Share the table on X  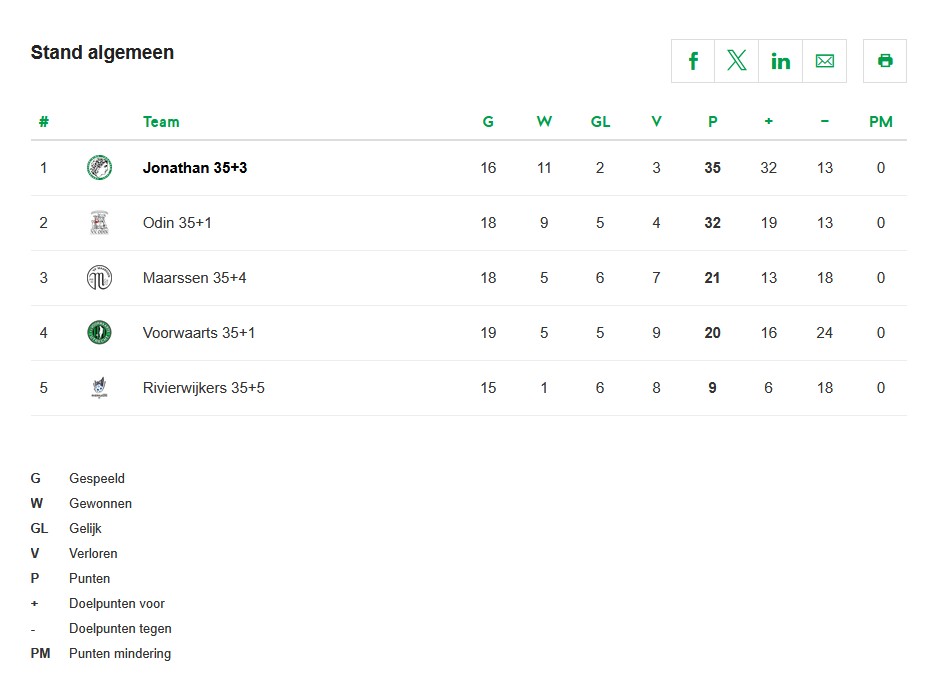[737, 61]
